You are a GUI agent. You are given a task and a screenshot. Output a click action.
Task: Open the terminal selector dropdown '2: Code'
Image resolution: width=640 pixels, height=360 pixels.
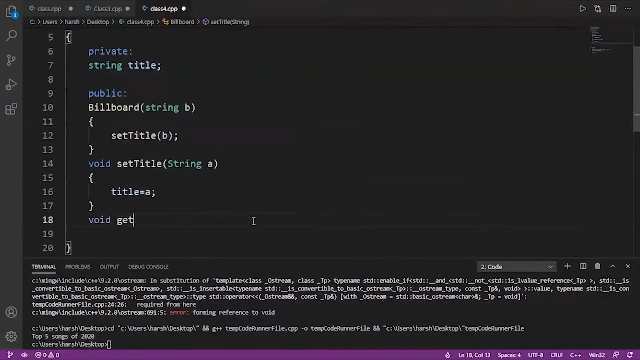click(x=516, y=267)
